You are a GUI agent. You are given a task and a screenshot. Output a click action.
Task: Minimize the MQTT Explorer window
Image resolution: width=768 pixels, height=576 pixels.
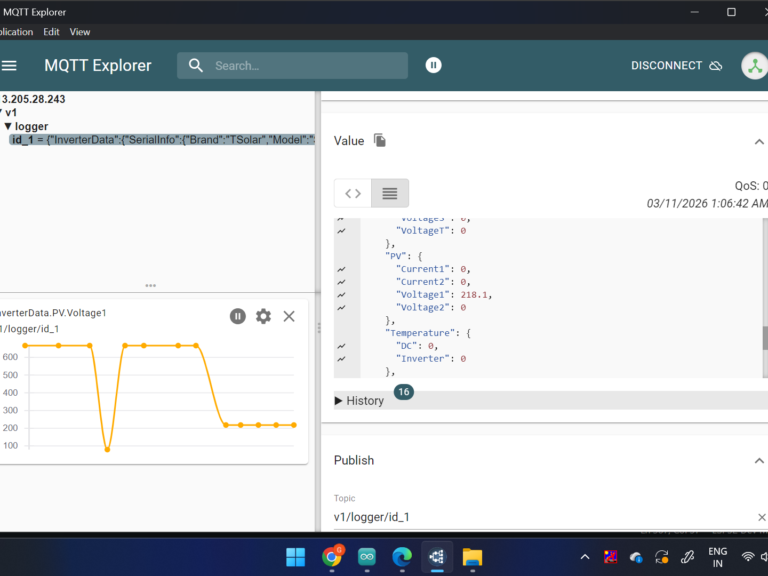click(x=695, y=12)
